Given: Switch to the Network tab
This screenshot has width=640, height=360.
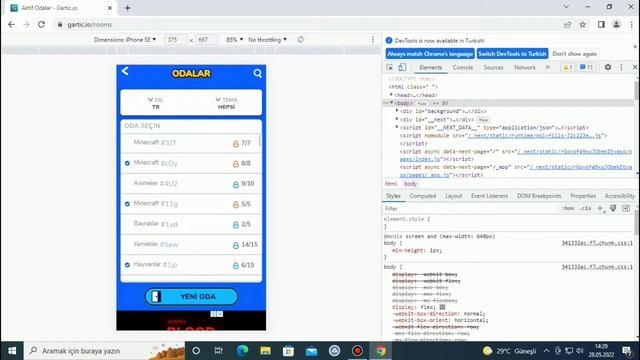Looking at the screenshot, I should [525, 68].
